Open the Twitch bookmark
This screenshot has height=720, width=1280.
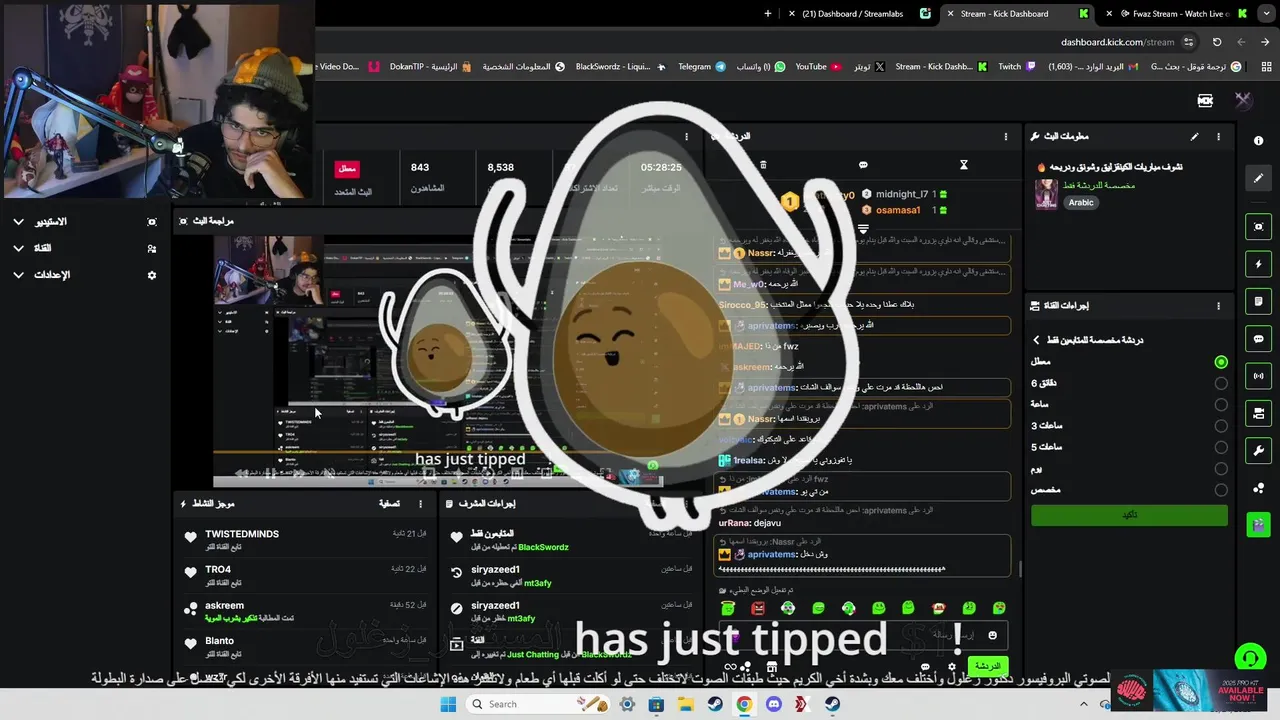(x=1015, y=67)
